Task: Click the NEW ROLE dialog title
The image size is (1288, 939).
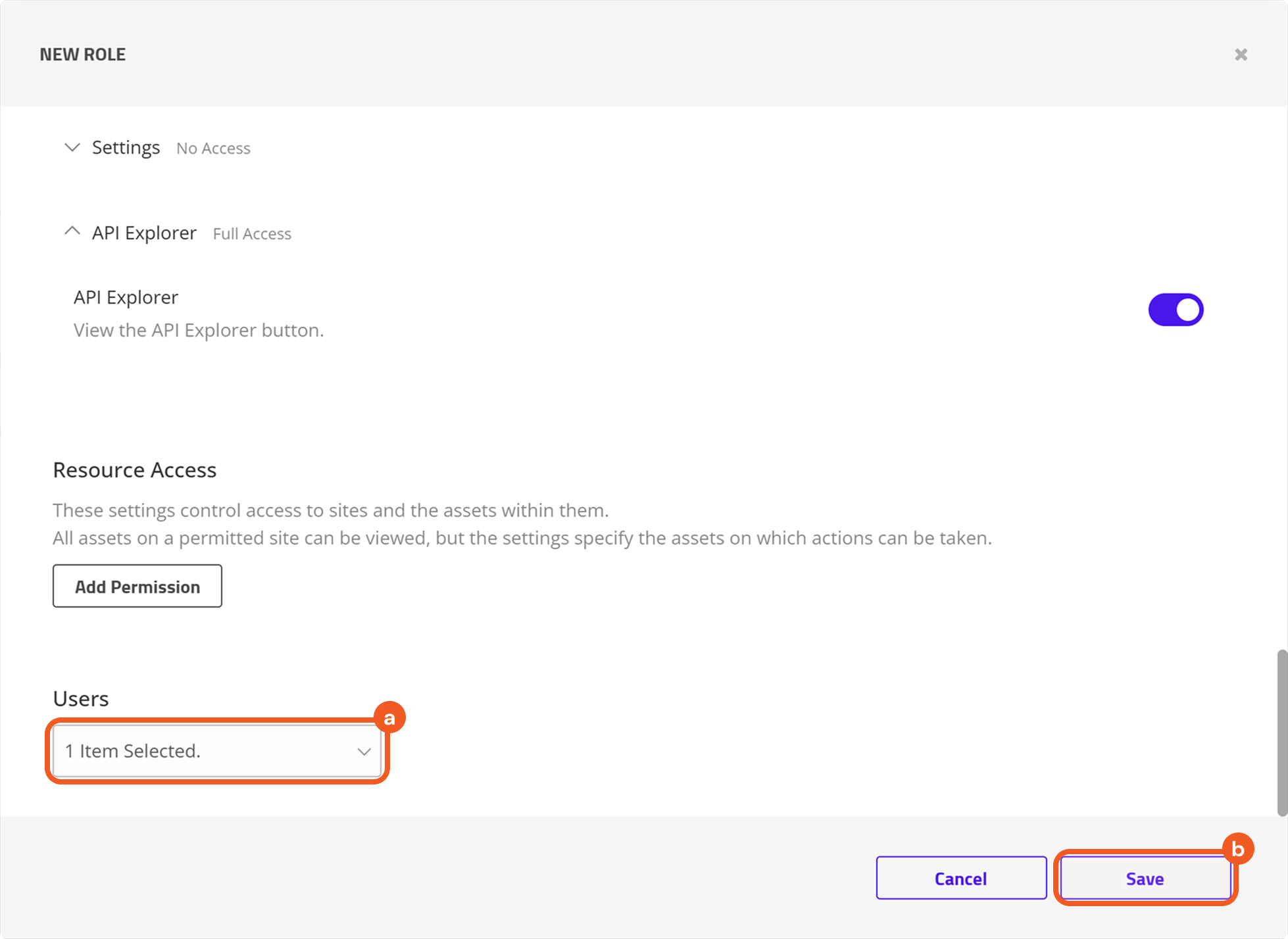Action: pyautogui.click(x=83, y=55)
